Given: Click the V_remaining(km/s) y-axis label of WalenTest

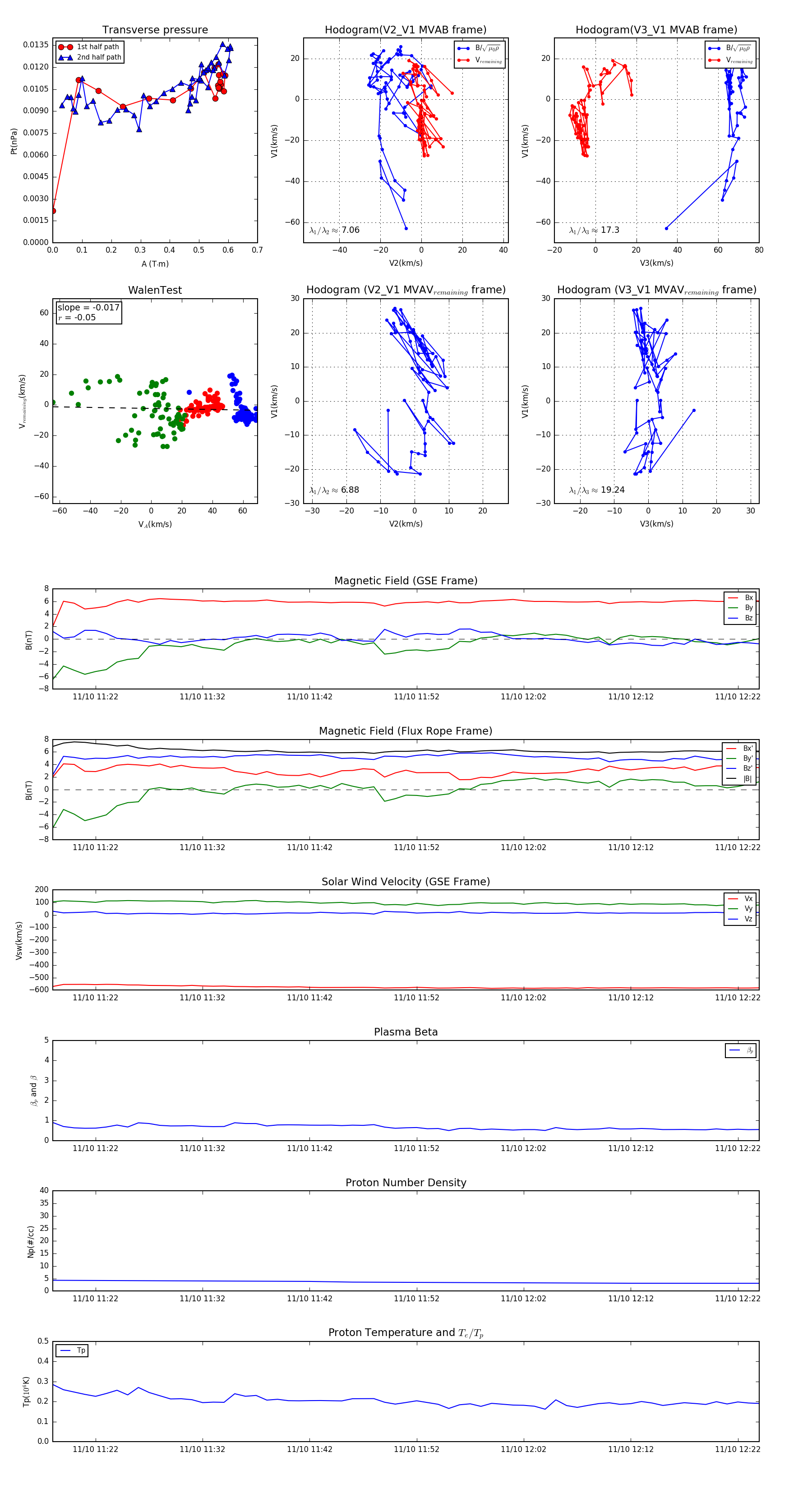Looking at the screenshot, I should tap(23, 401).
